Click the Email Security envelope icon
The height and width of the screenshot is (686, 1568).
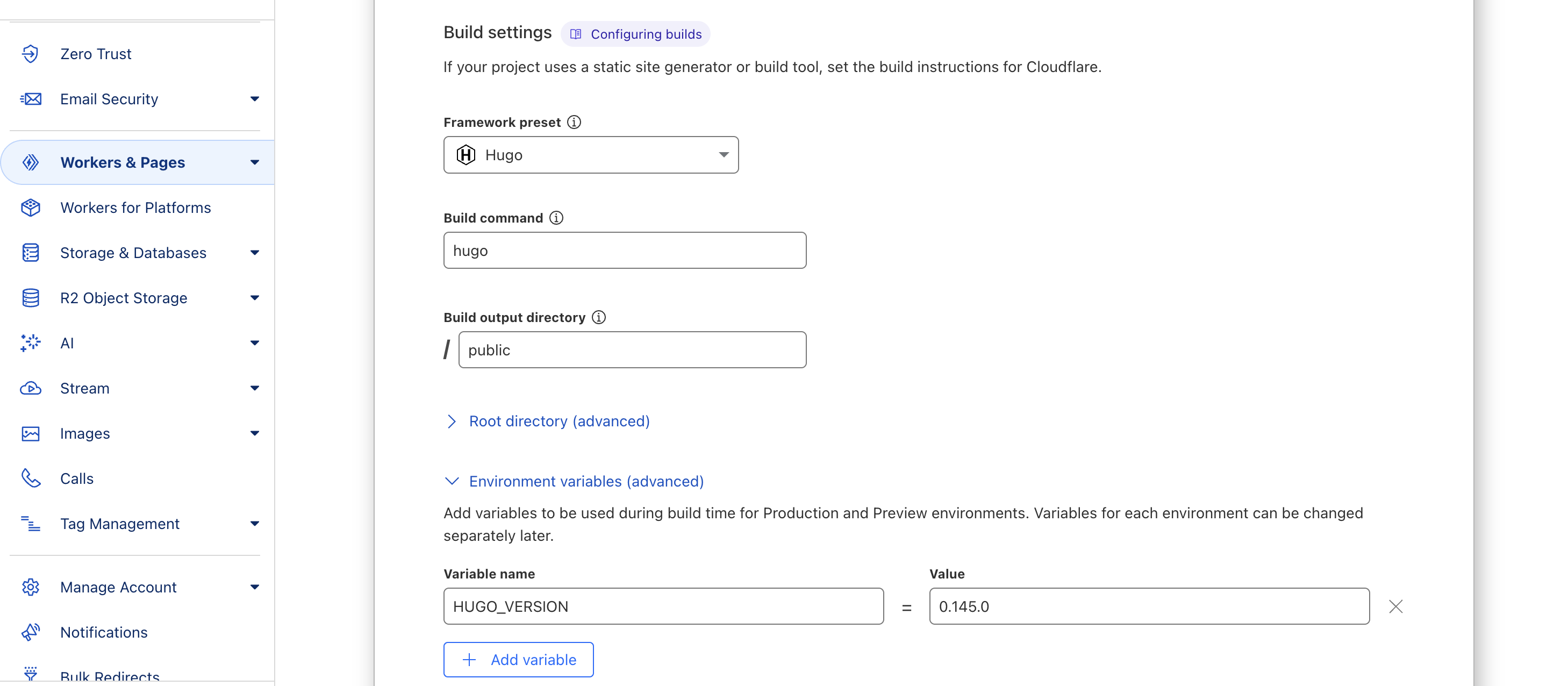[31, 98]
